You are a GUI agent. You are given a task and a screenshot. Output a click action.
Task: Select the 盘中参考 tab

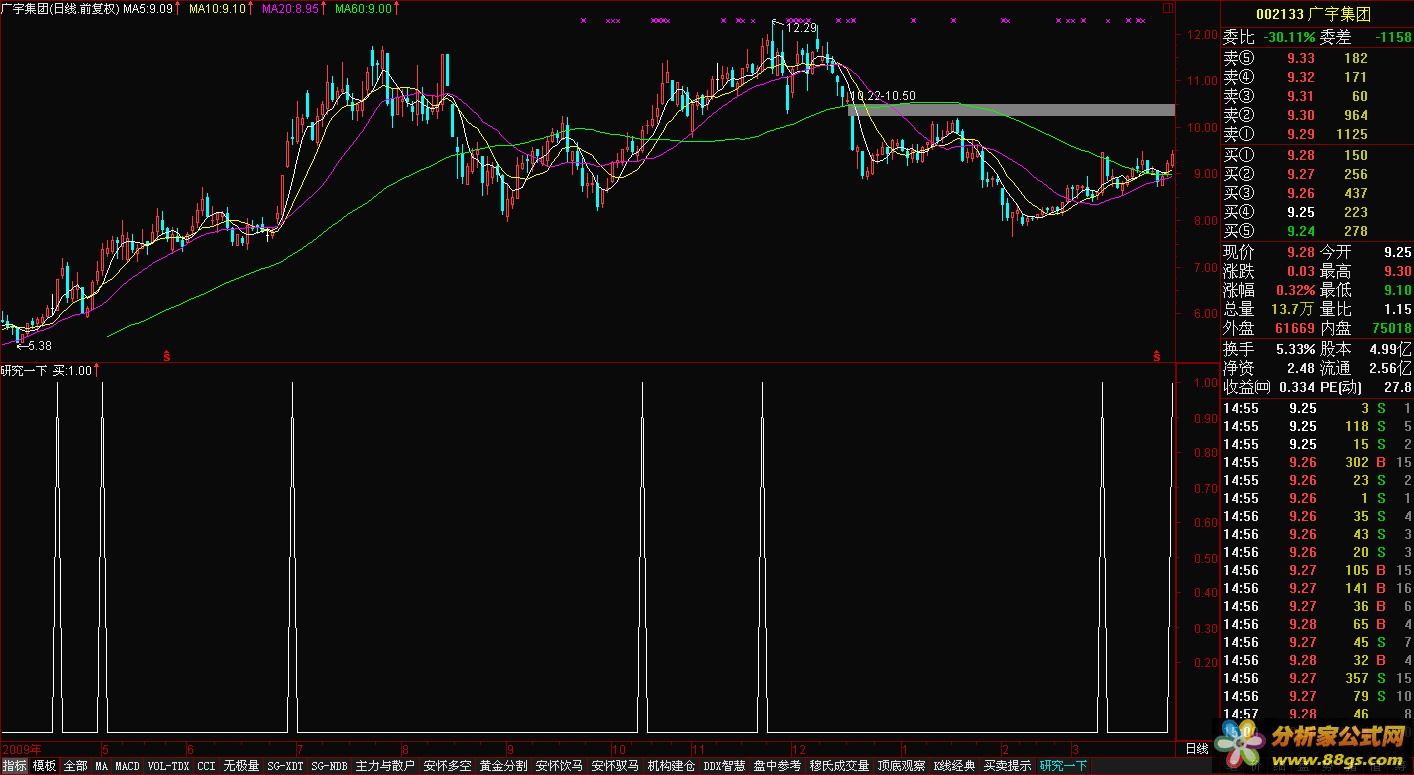(x=777, y=766)
